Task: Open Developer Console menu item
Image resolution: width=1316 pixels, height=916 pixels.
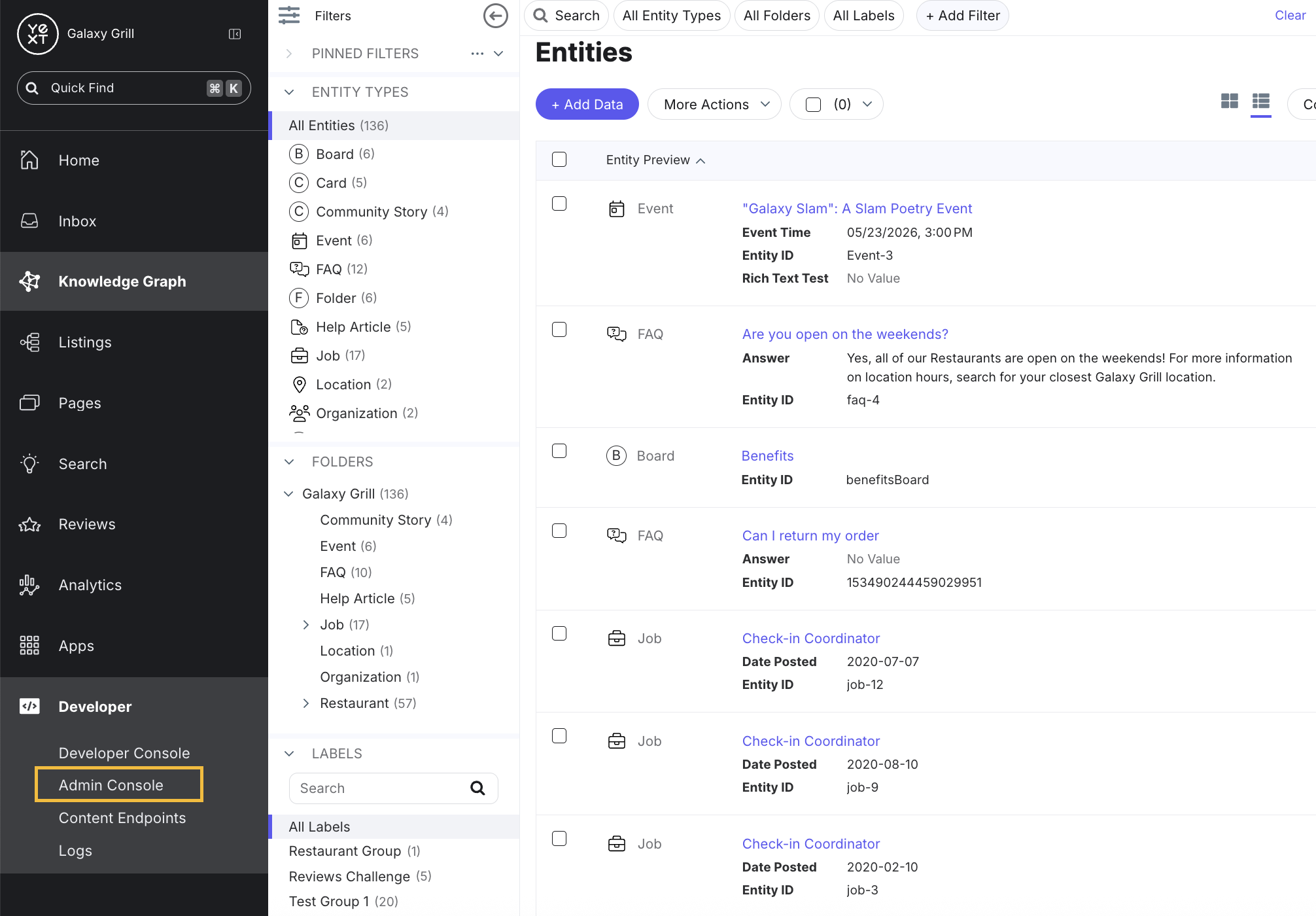Action: (124, 753)
